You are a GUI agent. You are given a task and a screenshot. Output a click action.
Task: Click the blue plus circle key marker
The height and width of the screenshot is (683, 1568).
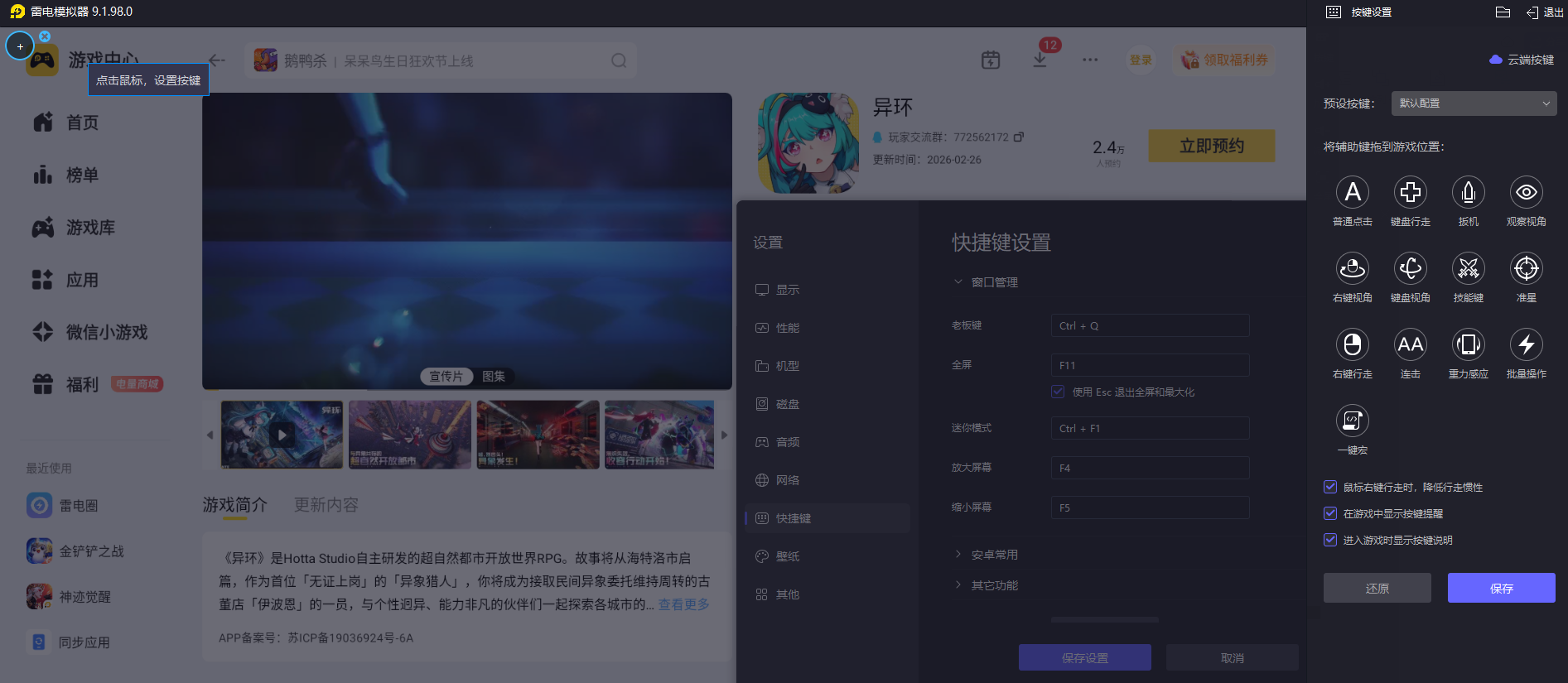point(20,46)
